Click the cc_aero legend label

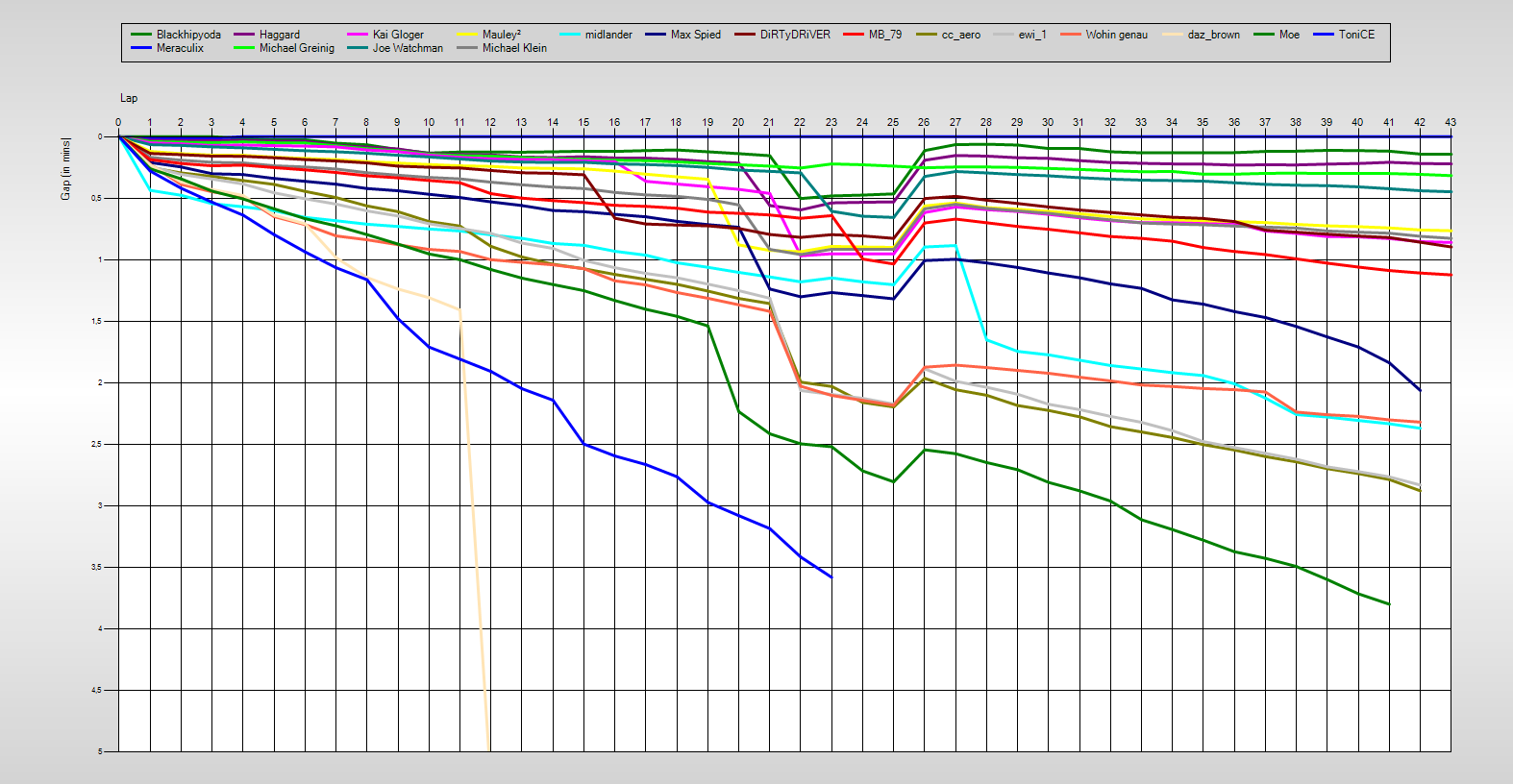960,35
